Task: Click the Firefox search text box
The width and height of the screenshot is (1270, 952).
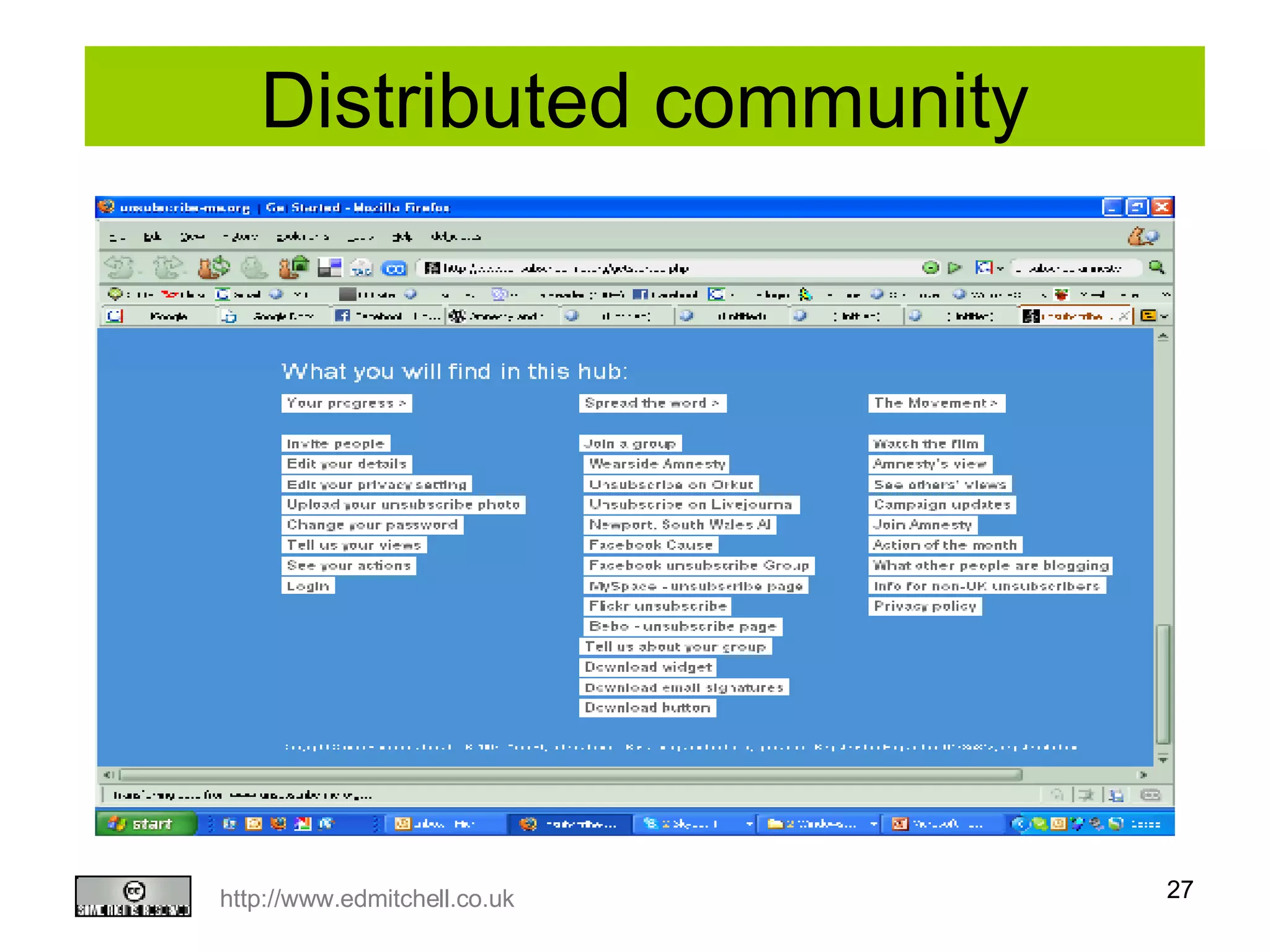Action: coord(1077,268)
